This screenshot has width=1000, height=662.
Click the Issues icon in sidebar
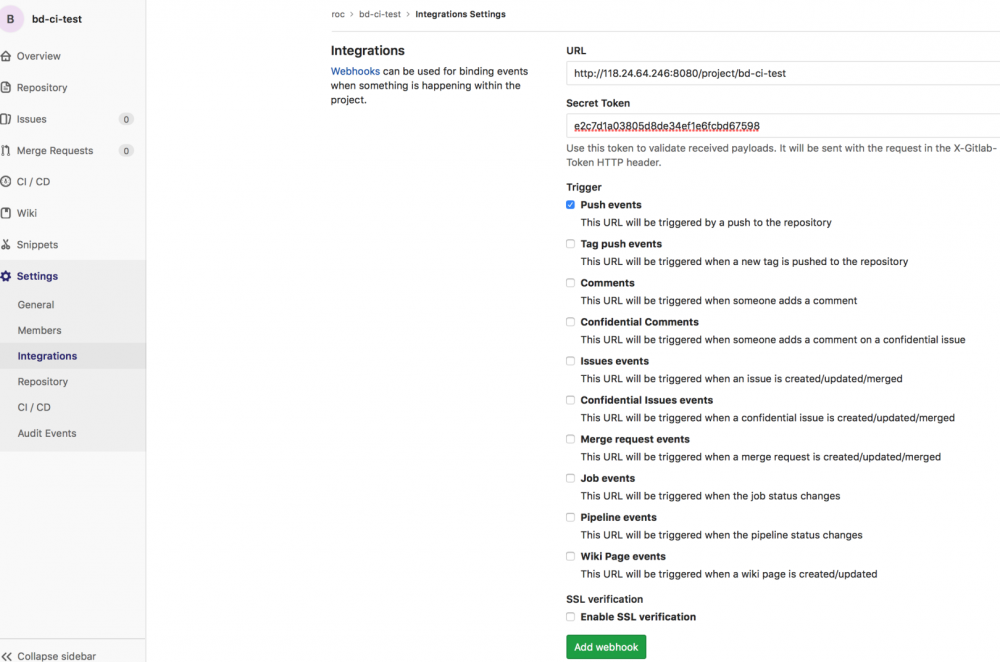click(6, 119)
